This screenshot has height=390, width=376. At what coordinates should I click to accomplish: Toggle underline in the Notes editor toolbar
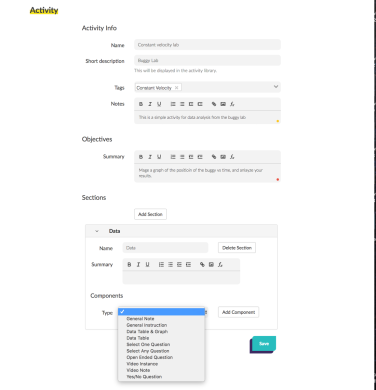point(159,104)
